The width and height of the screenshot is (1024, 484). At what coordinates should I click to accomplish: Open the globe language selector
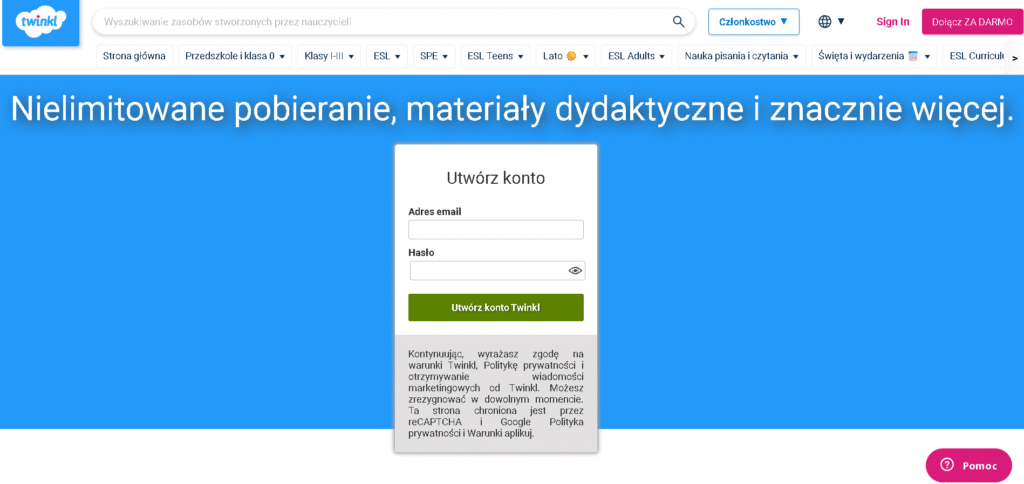[831, 21]
